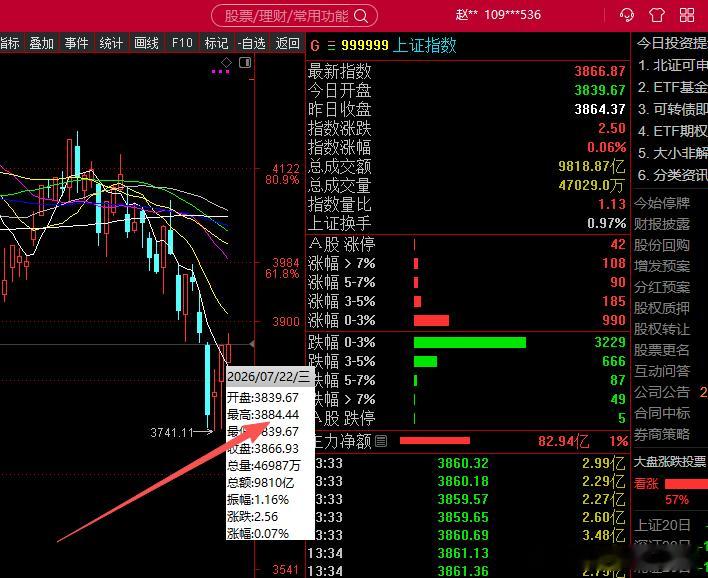
Task: Open 股票更名 list
Action: [662, 350]
